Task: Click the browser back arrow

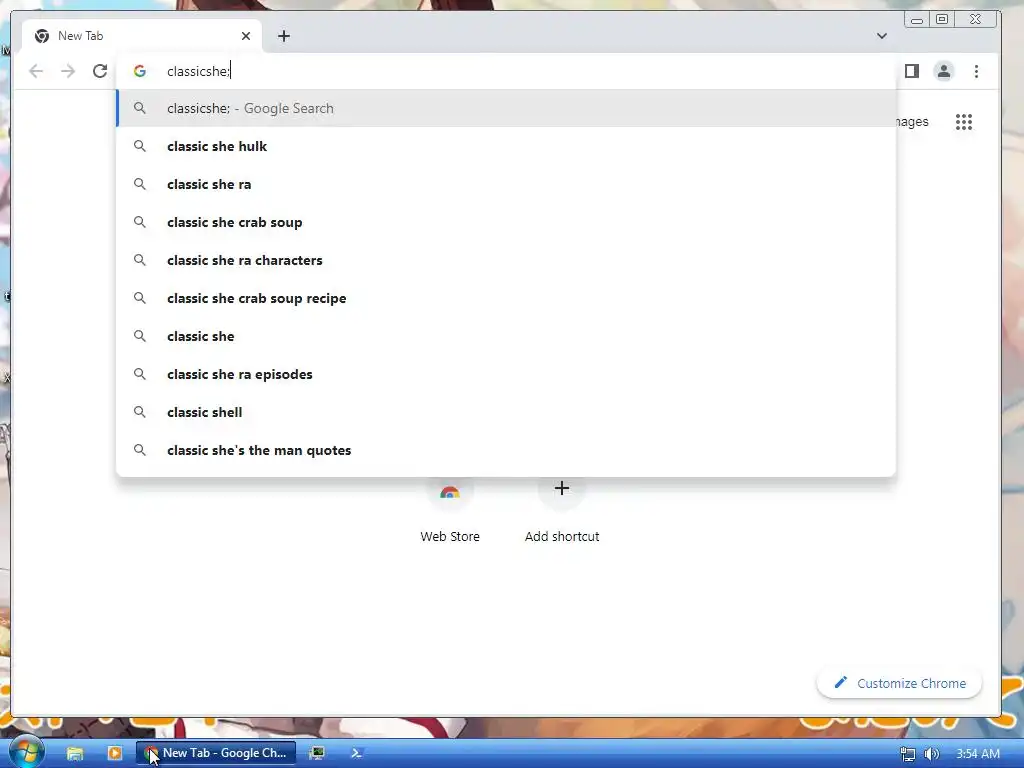Action: (x=36, y=71)
